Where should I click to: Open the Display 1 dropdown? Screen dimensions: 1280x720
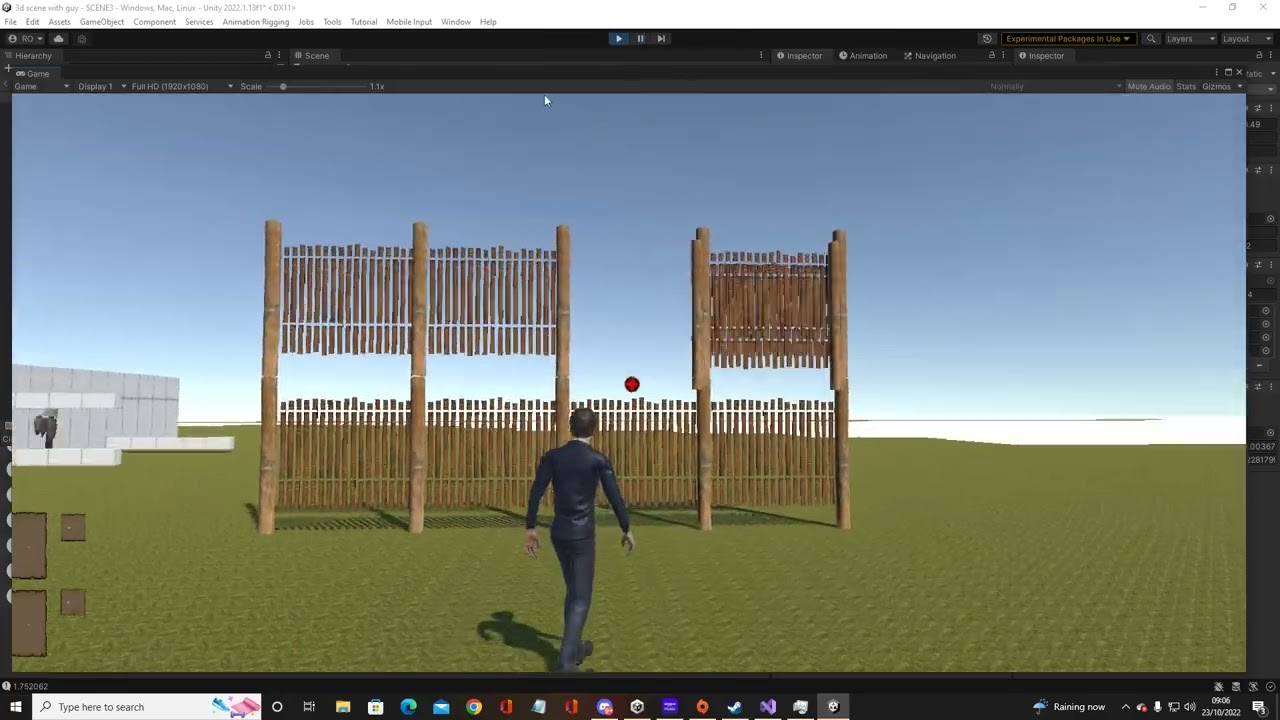tap(102, 87)
